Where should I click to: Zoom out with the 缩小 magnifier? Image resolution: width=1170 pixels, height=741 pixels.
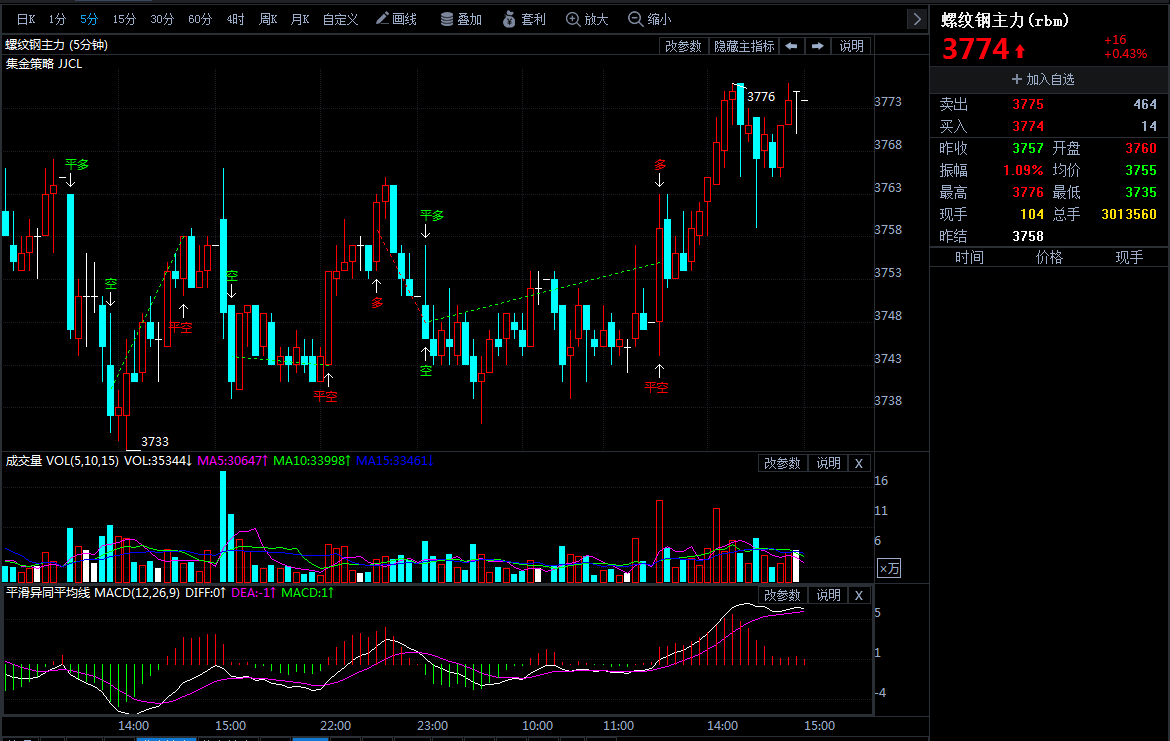tap(649, 19)
